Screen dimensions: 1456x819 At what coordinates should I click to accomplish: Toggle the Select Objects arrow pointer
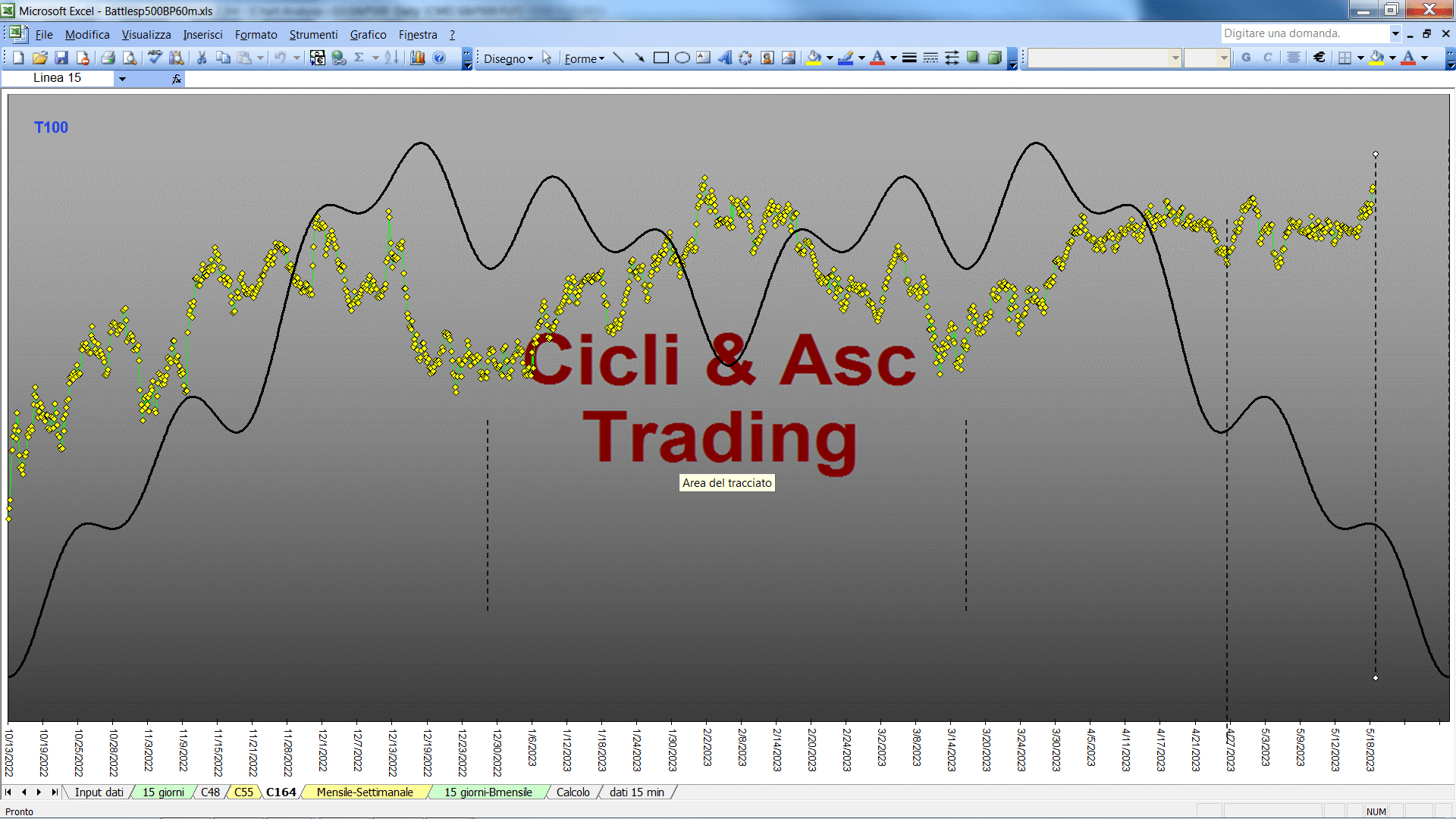point(547,58)
